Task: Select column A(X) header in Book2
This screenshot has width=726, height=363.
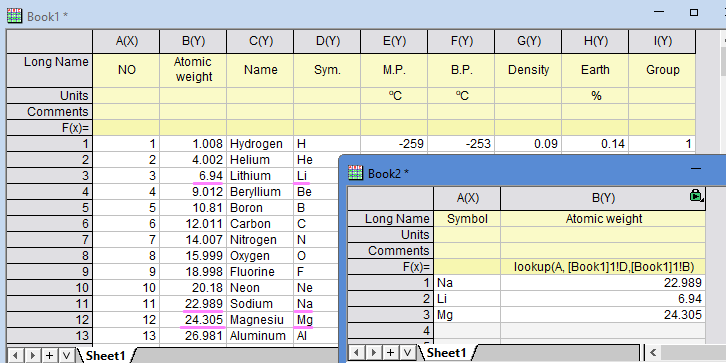Action: click(467, 199)
